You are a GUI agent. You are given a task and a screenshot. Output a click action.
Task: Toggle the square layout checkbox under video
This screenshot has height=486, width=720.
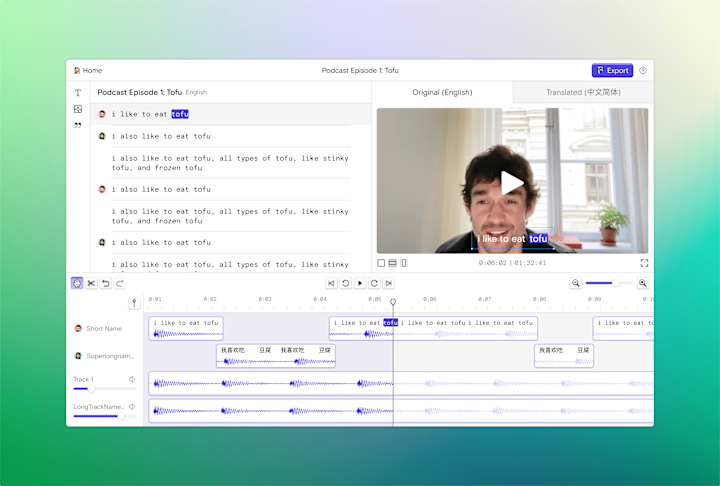click(381, 263)
